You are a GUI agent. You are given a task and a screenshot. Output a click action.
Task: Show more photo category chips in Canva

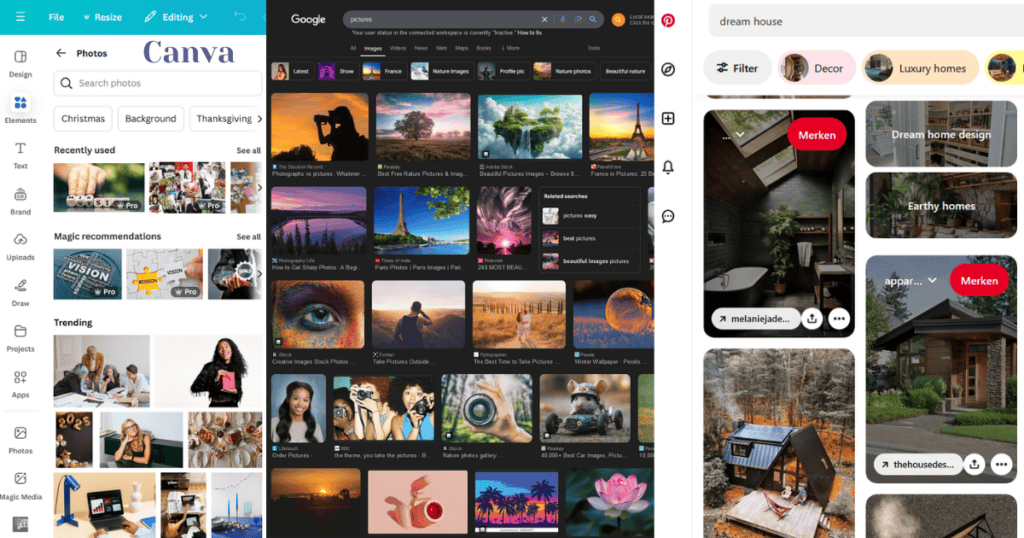(260, 118)
